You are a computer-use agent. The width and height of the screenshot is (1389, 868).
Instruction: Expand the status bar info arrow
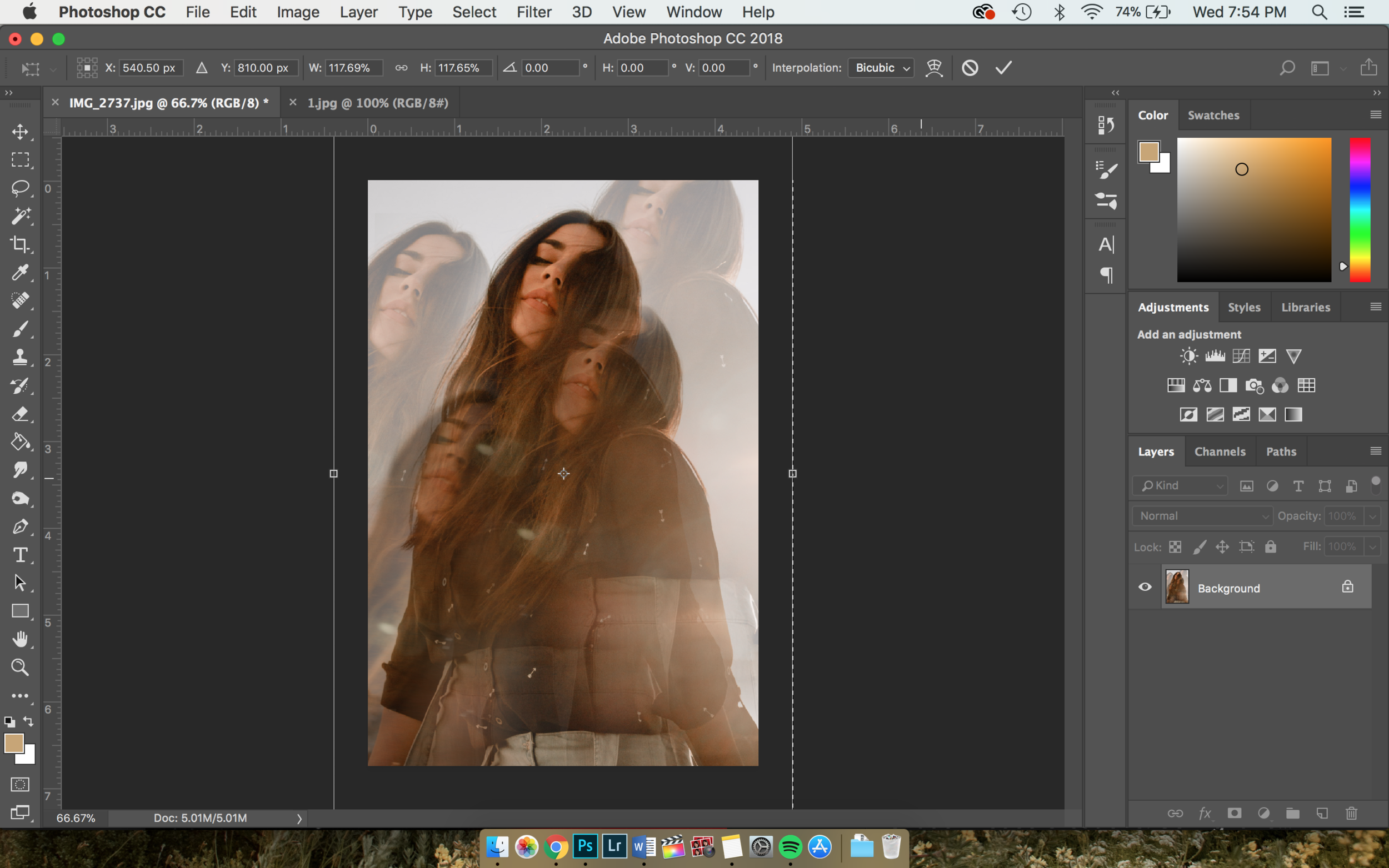(299, 819)
